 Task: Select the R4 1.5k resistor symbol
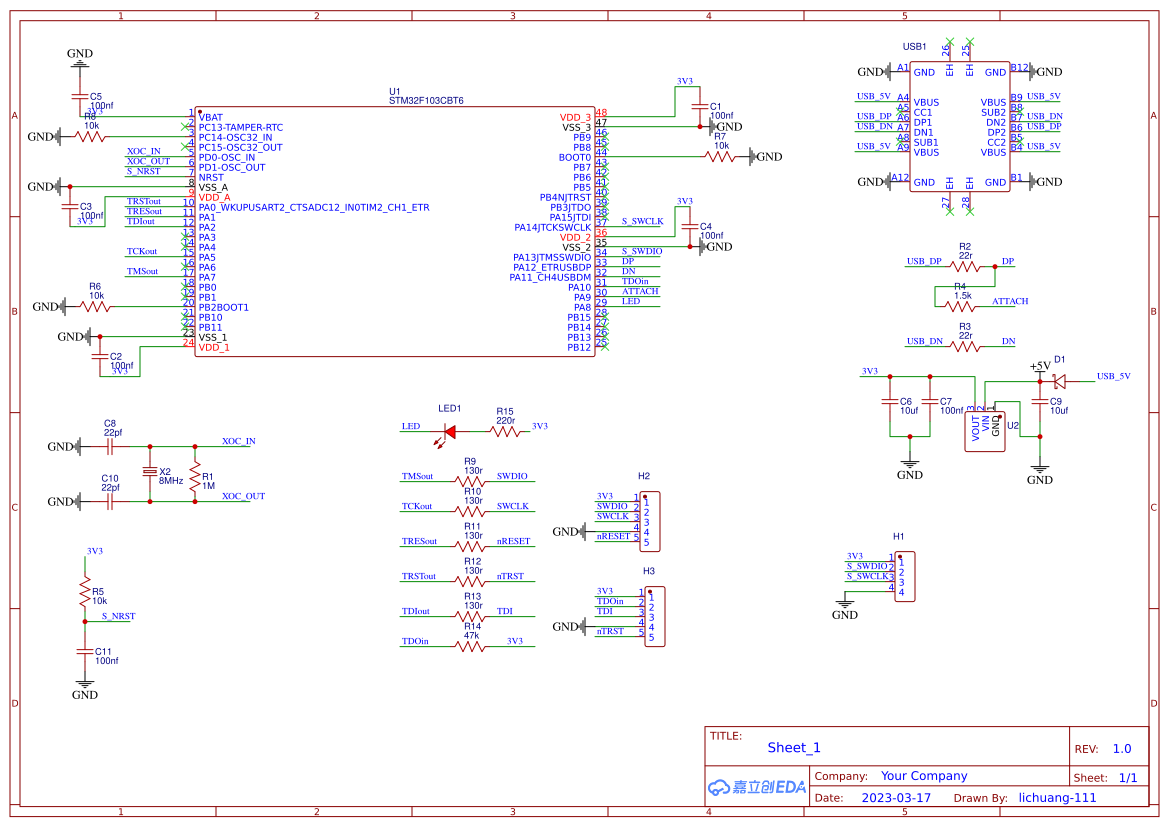[x=959, y=306]
